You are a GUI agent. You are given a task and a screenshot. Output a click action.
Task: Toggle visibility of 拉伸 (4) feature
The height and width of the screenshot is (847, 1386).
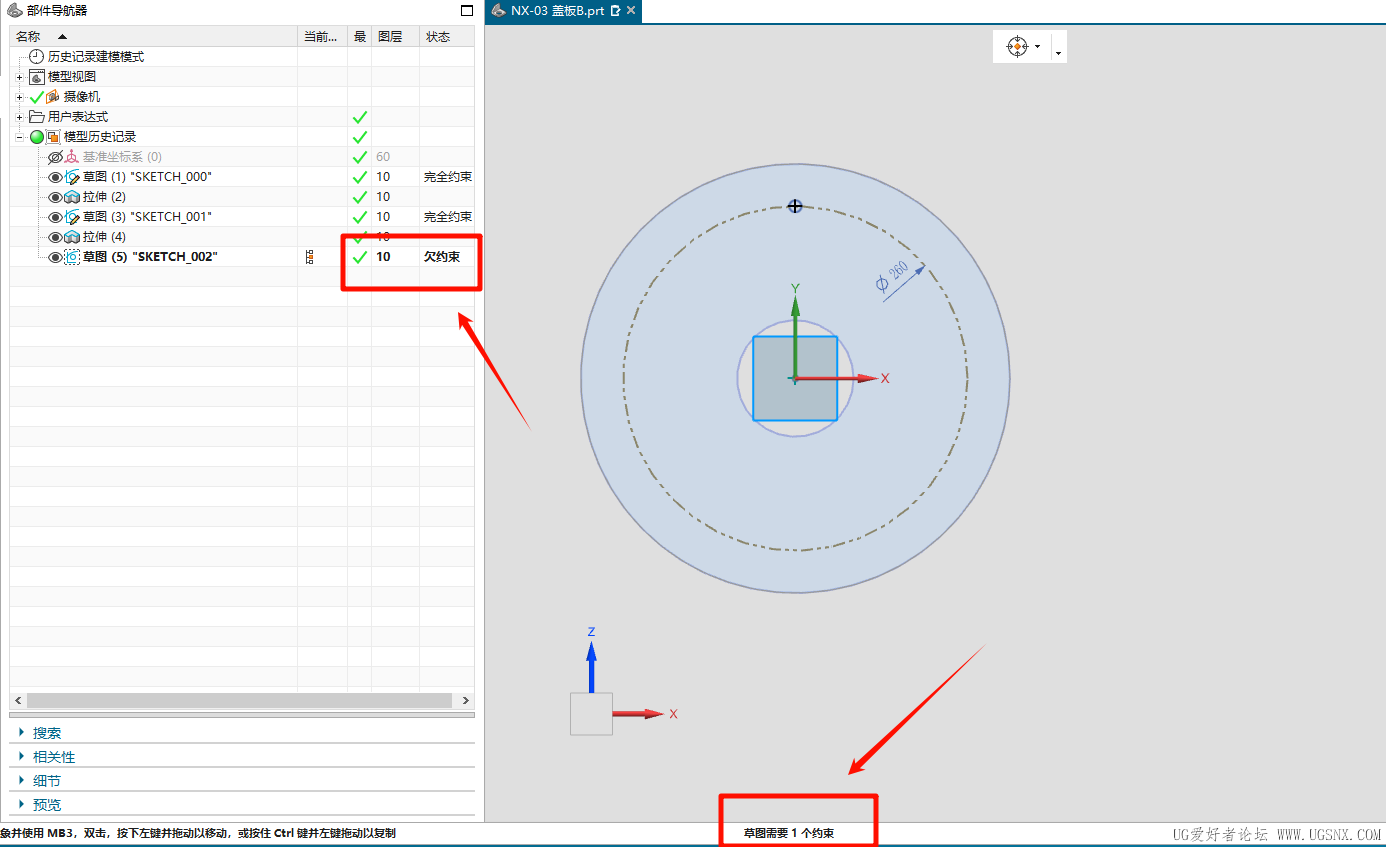point(55,237)
